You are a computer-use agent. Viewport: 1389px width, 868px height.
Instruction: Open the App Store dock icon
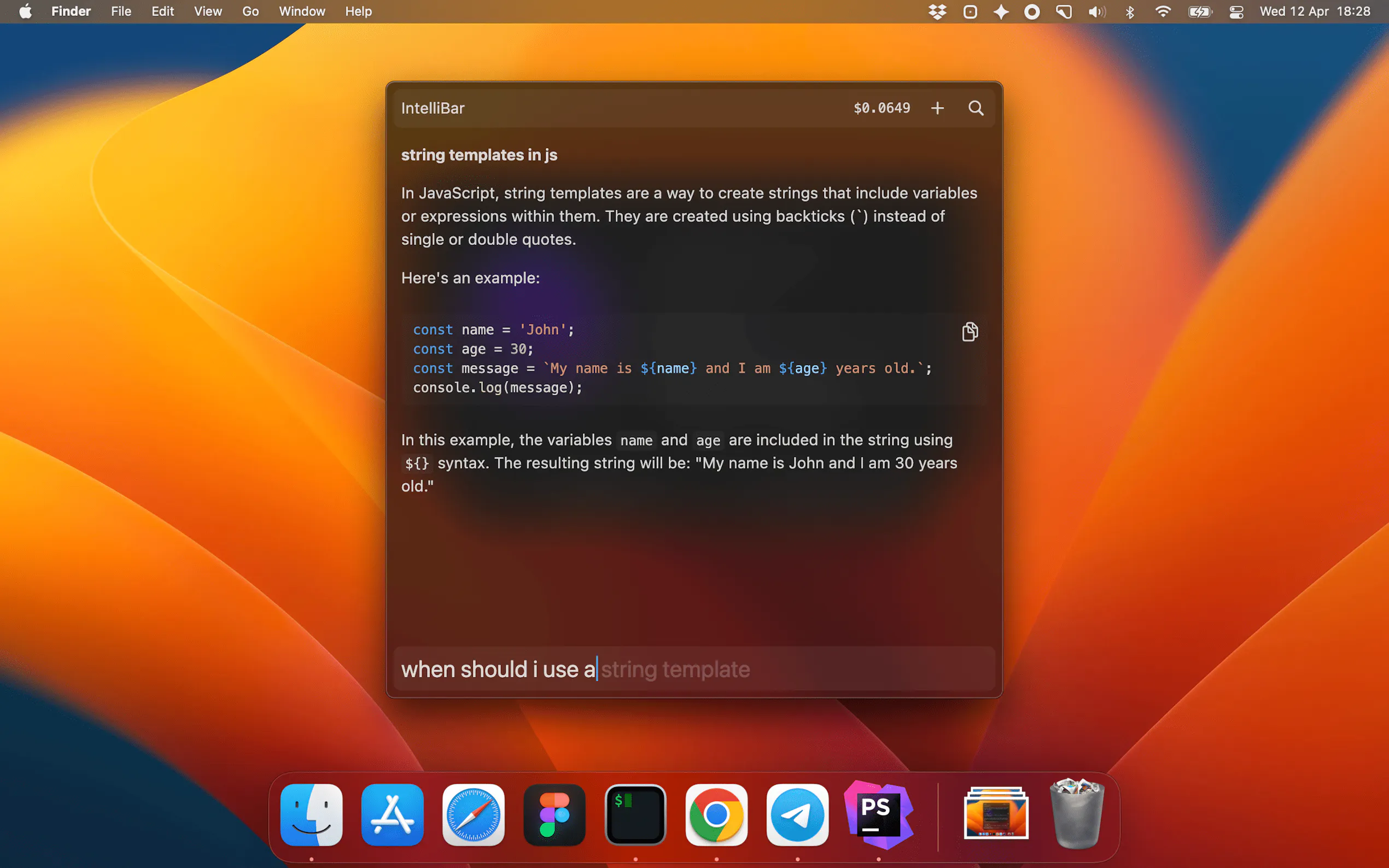pyautogui.click(x=392, y=814)
